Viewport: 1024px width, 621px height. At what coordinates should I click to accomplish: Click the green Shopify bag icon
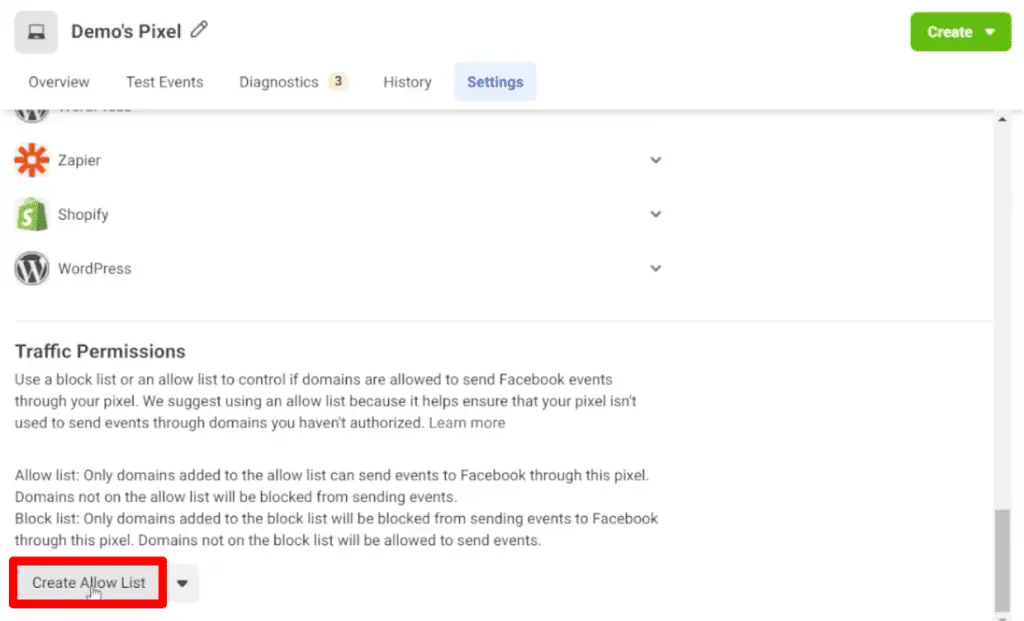pyautogui.click(x=32, y=214)
